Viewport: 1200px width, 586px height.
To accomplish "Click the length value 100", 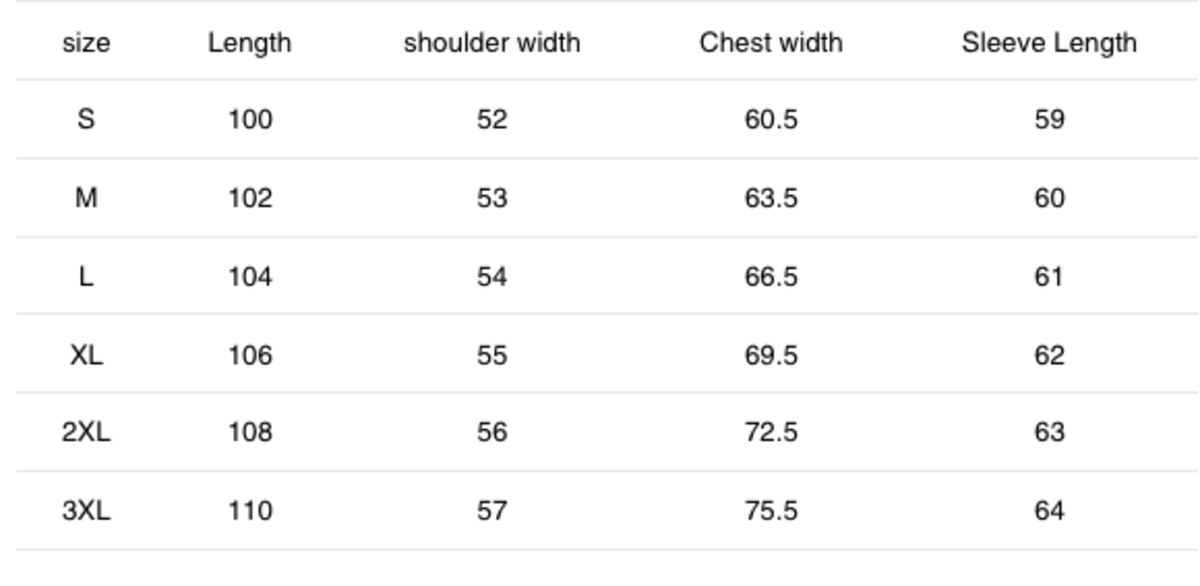I will point(250,120).
